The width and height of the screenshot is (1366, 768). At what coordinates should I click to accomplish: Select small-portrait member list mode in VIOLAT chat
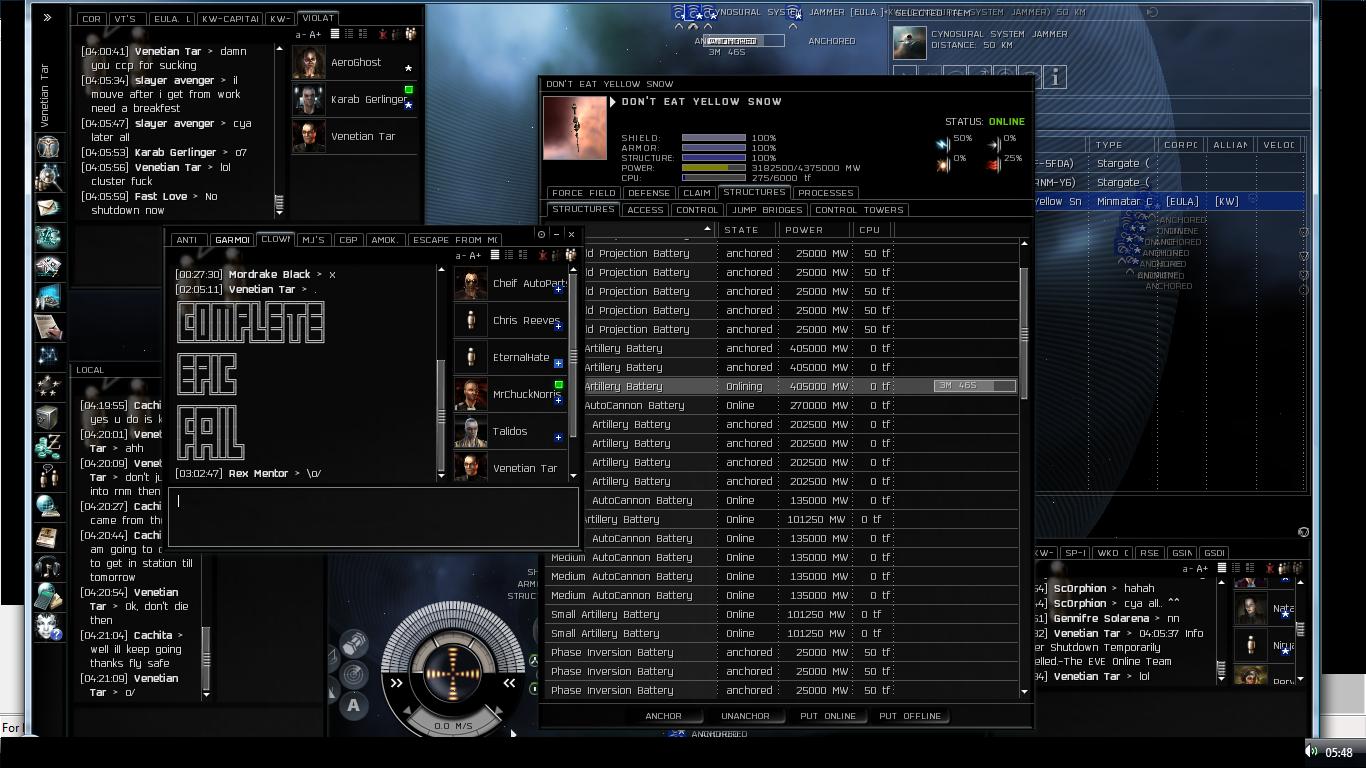348,34
